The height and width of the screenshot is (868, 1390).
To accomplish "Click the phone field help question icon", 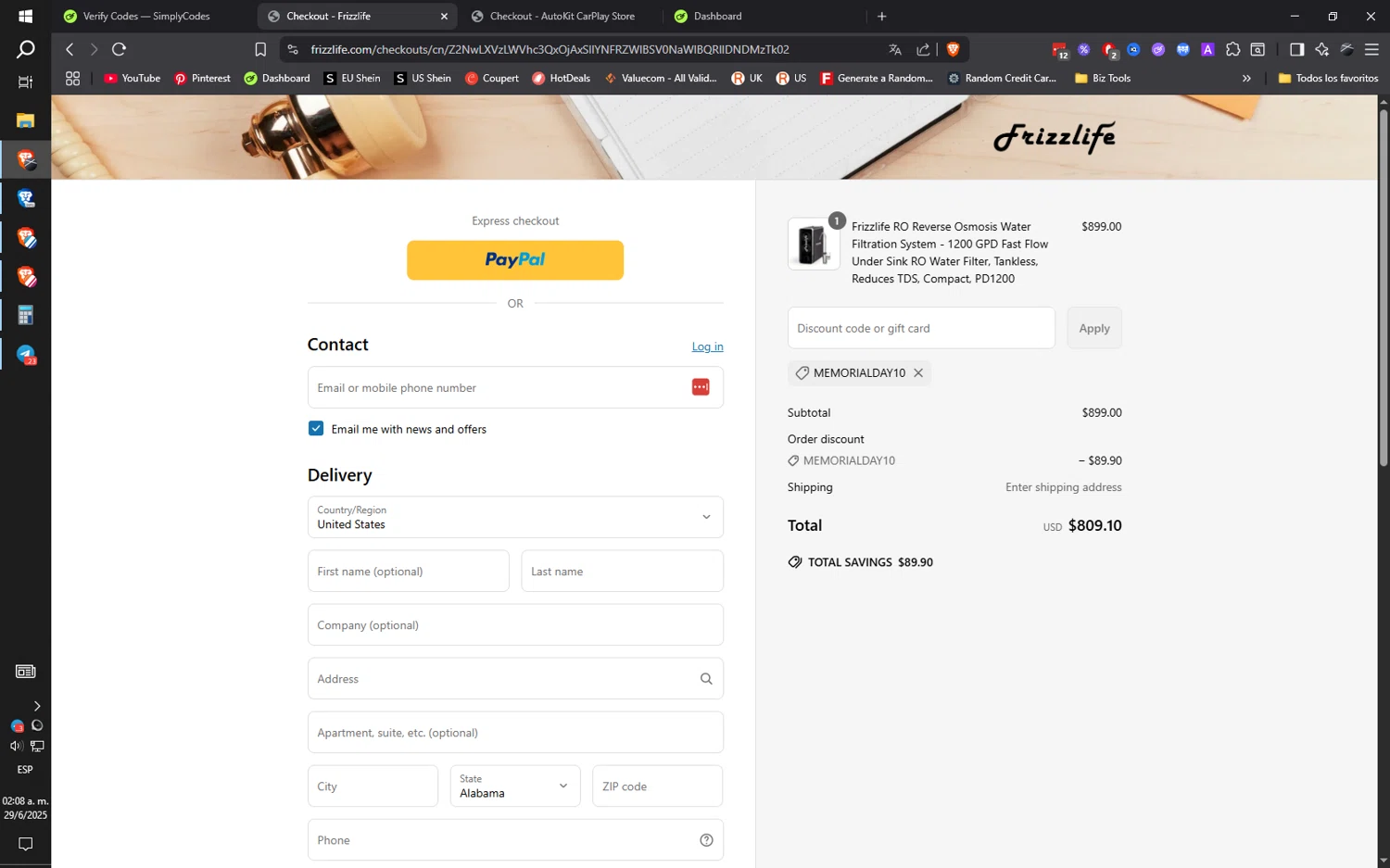I will tap(706, 840).
